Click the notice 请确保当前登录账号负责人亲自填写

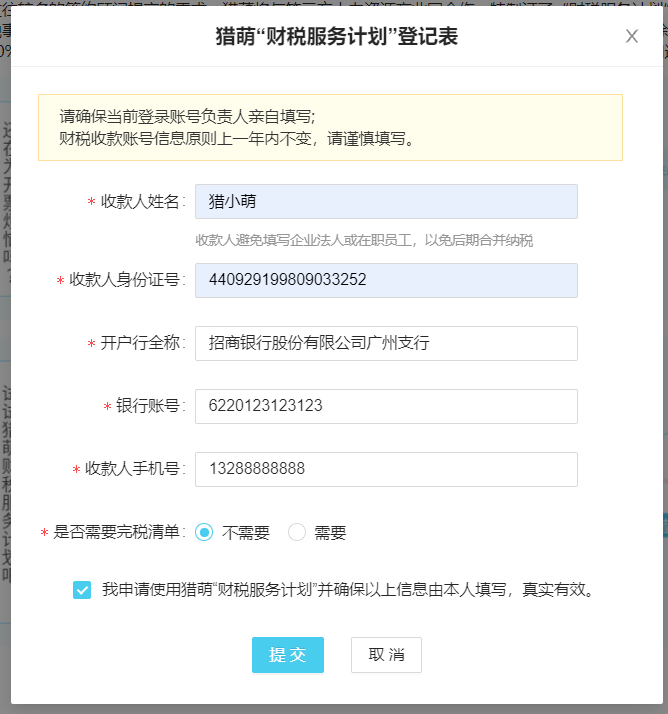pyautogui.click(x=187, y=117)
